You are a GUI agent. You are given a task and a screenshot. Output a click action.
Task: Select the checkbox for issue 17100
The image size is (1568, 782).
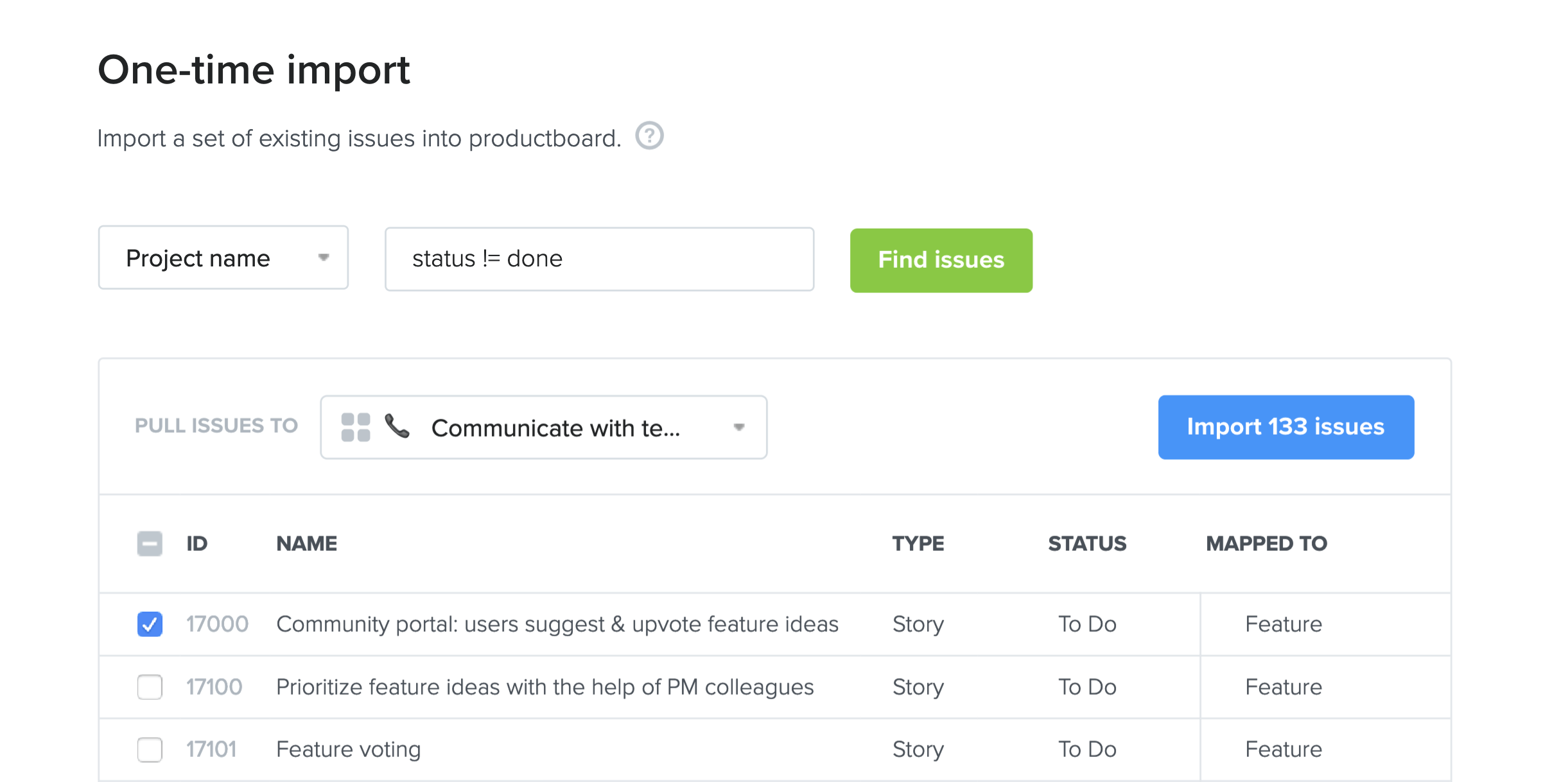point(150,686)
